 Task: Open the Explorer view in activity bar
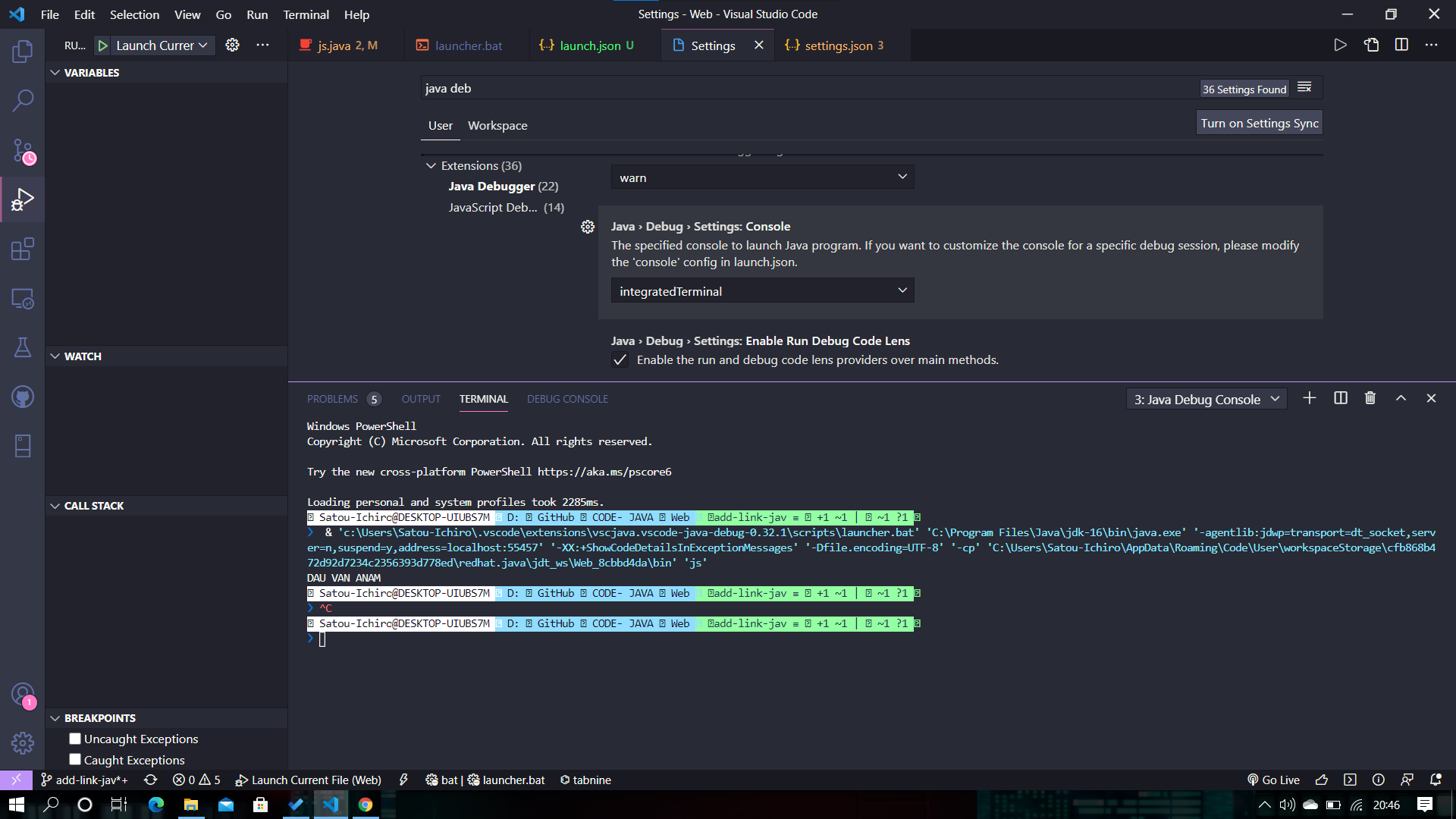tap(23, 52)
